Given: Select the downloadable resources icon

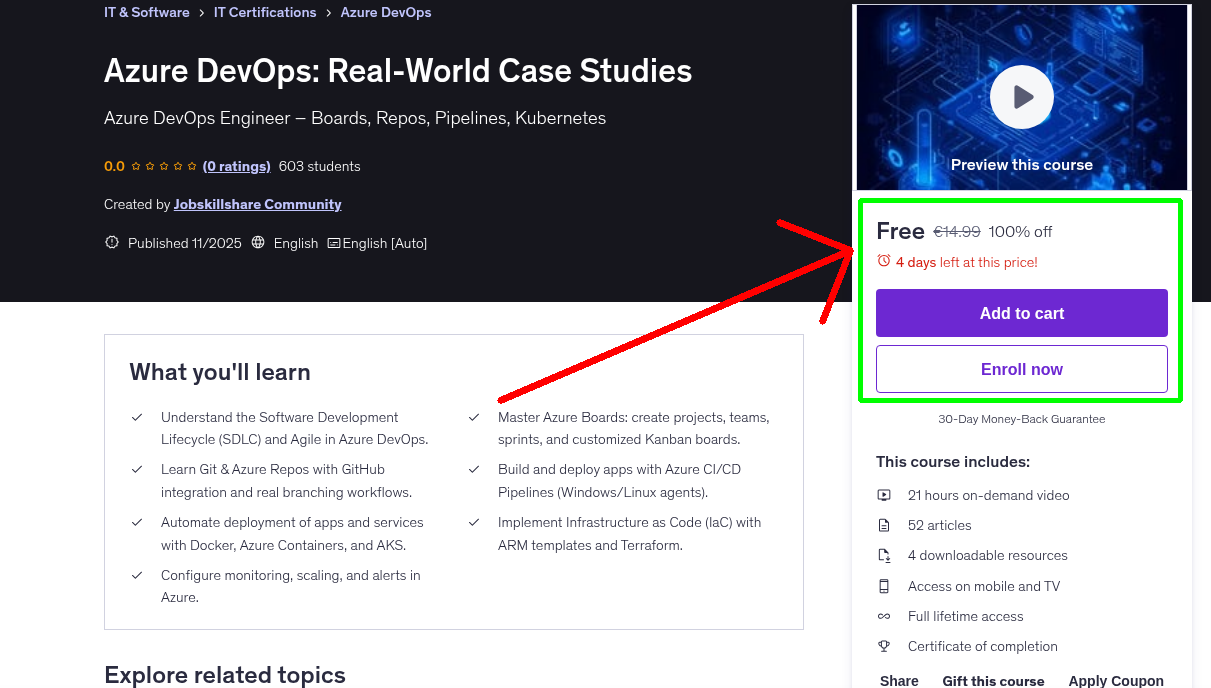Looking at the screenshot, I should [x=884, y=555].
